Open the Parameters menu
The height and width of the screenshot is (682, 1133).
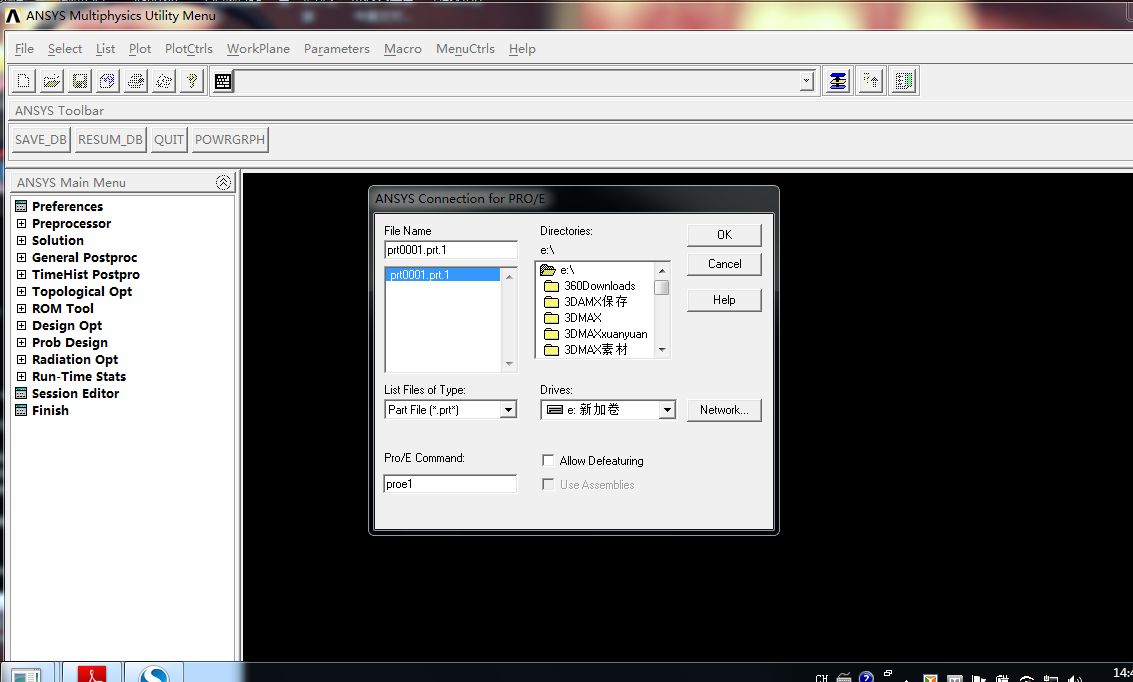[x=337, y=48]
